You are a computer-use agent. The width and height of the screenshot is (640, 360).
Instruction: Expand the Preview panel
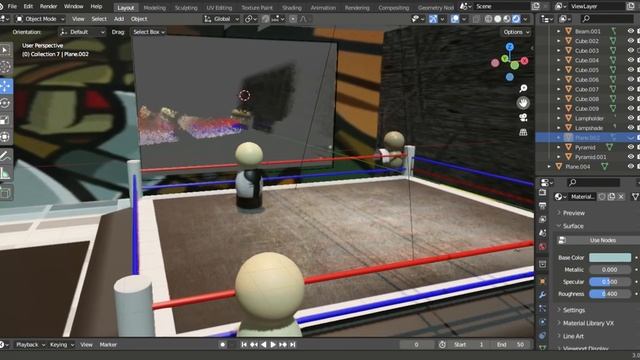click(573, 213)
